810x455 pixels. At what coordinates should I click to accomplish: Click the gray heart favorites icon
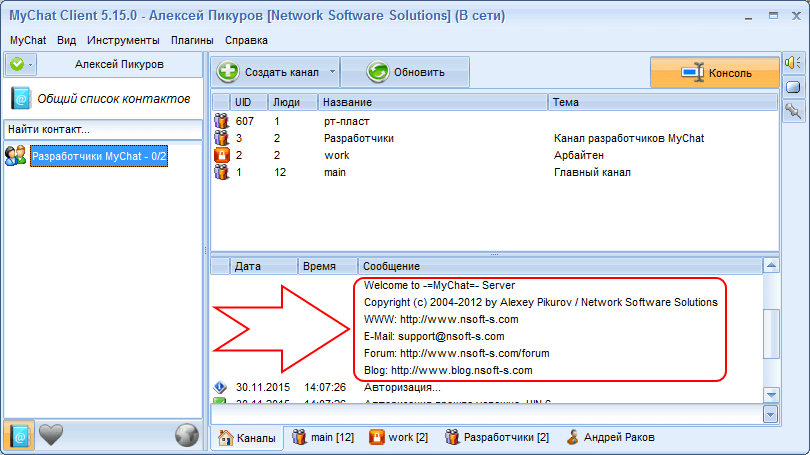click(51, 435)
